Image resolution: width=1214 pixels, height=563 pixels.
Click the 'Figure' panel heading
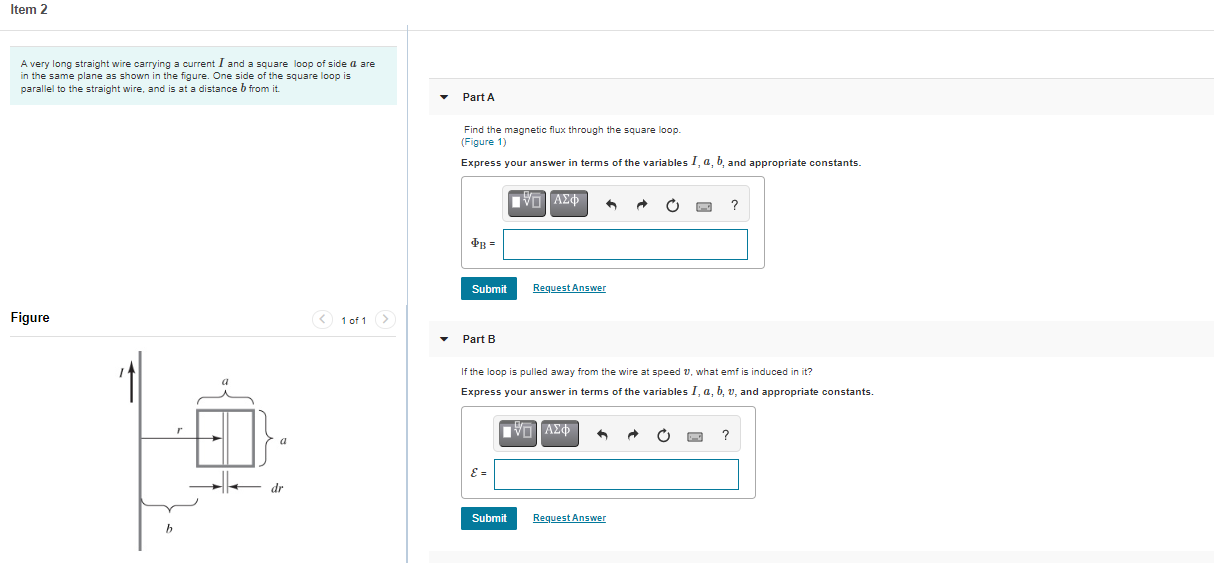pyautogui.click(x=30, y=318)
